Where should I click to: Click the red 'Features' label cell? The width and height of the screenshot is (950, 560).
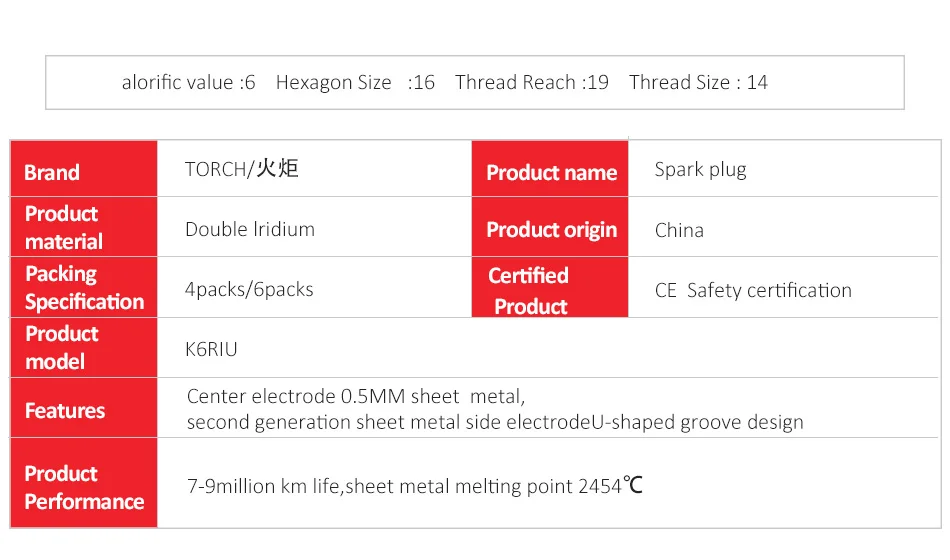83,409
